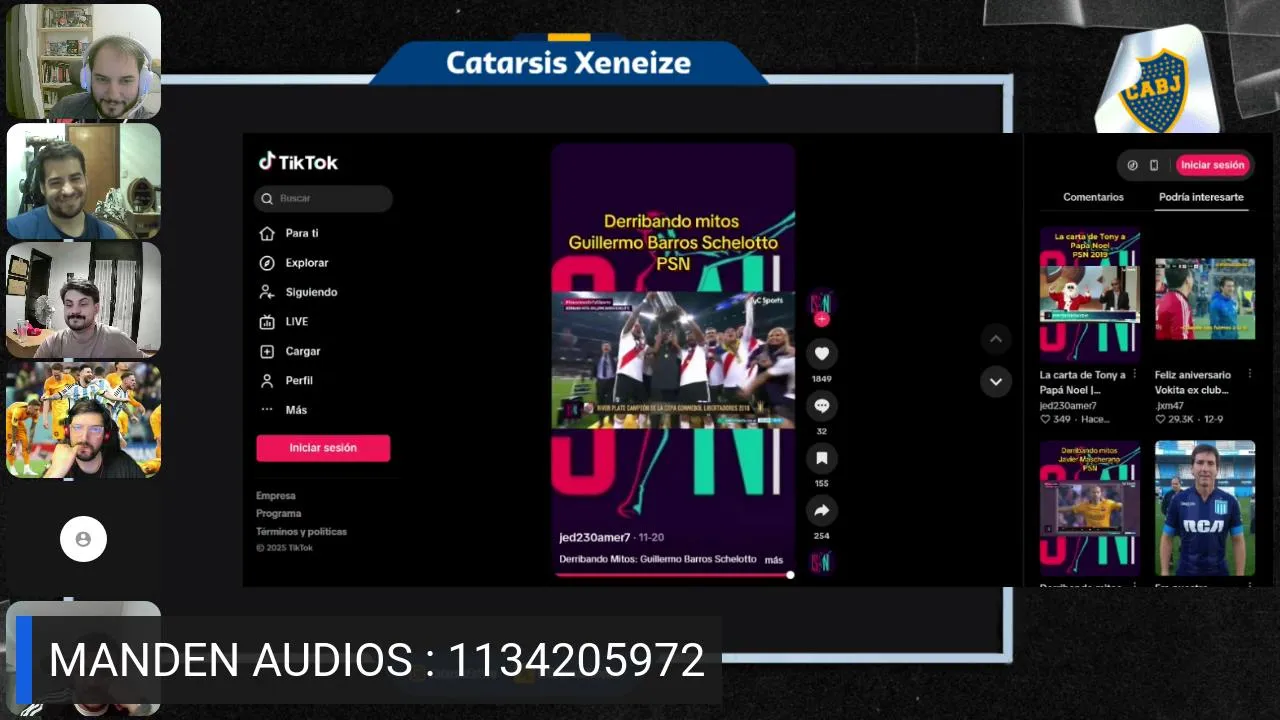Click the second webcam participant smiling
This screenshot has width=1280, height=720.
[x=84, y=181]
